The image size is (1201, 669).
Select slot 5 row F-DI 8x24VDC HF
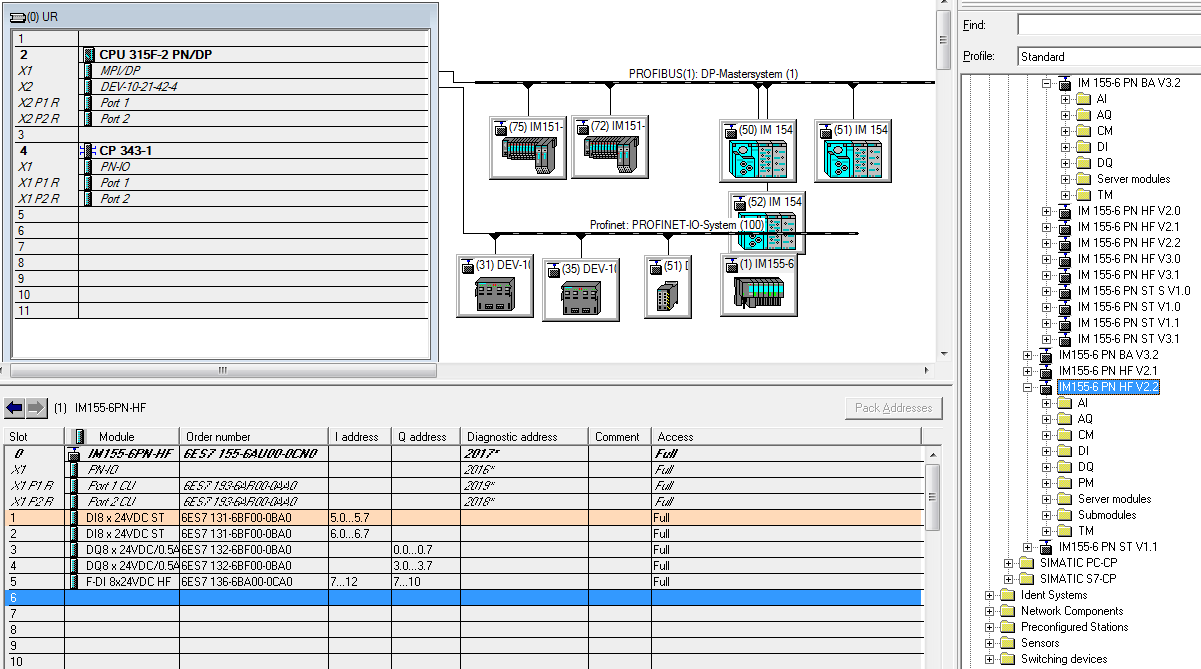463,581
